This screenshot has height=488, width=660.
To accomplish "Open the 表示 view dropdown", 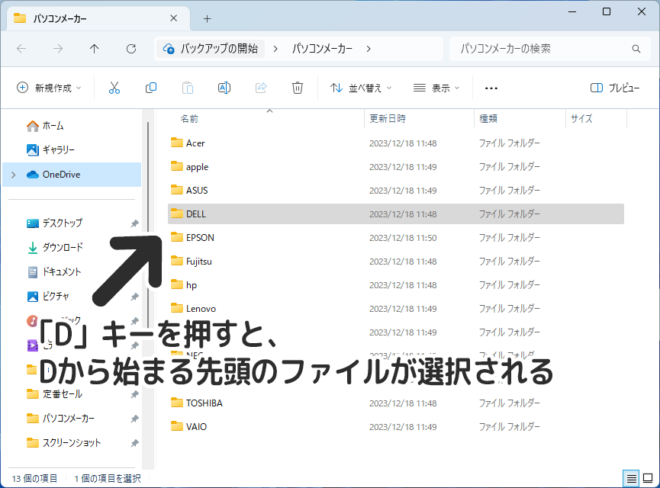I will point(436,88).
